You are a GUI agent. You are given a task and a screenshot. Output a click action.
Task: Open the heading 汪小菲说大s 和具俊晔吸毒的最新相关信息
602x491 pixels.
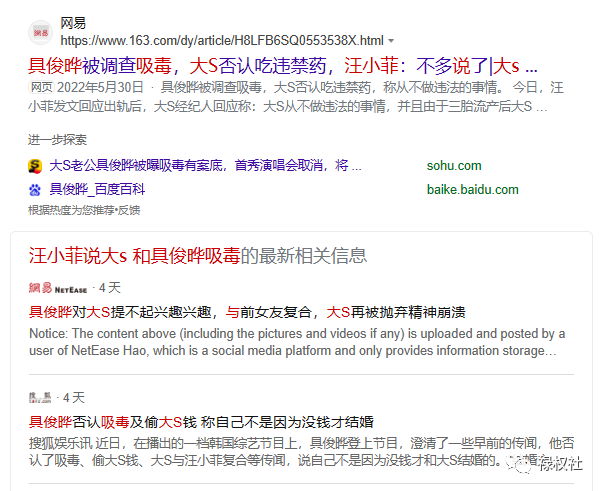pyautogui.click(x=198, y=255)
